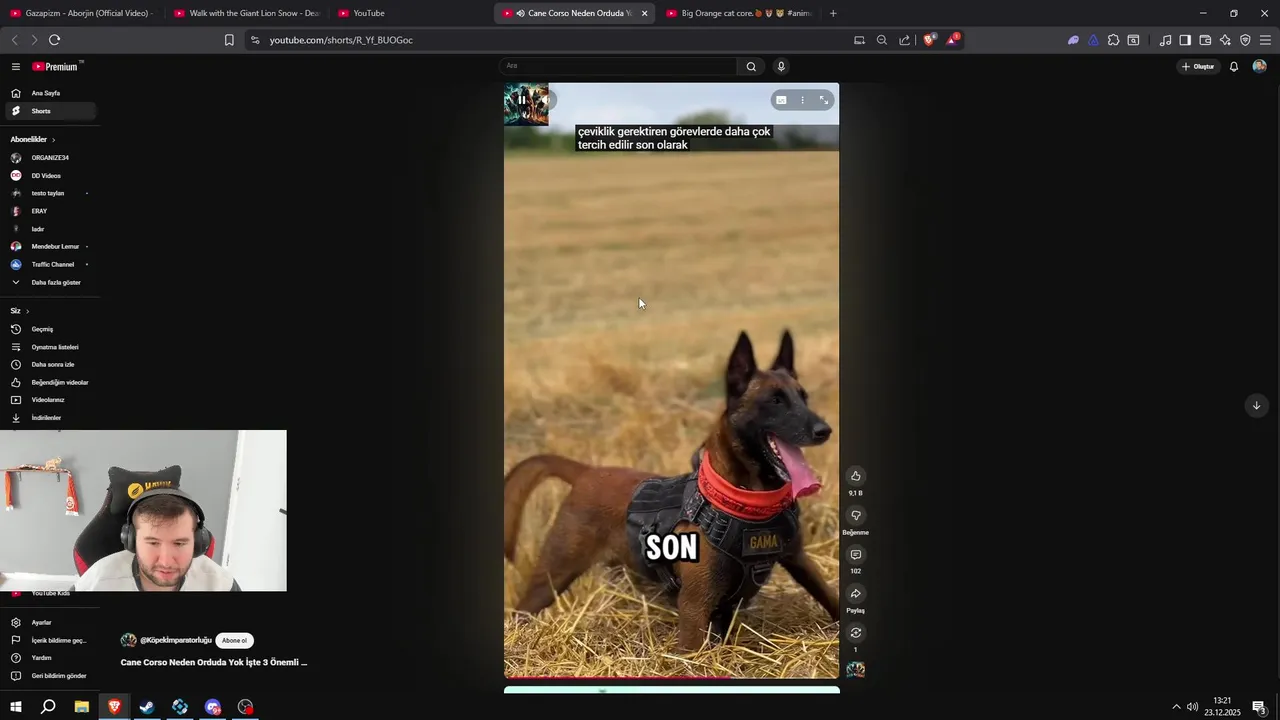This screenshot has height=720, width=1280.
Task: Enter fullscreen for the Shorts video
Action: 824,100
